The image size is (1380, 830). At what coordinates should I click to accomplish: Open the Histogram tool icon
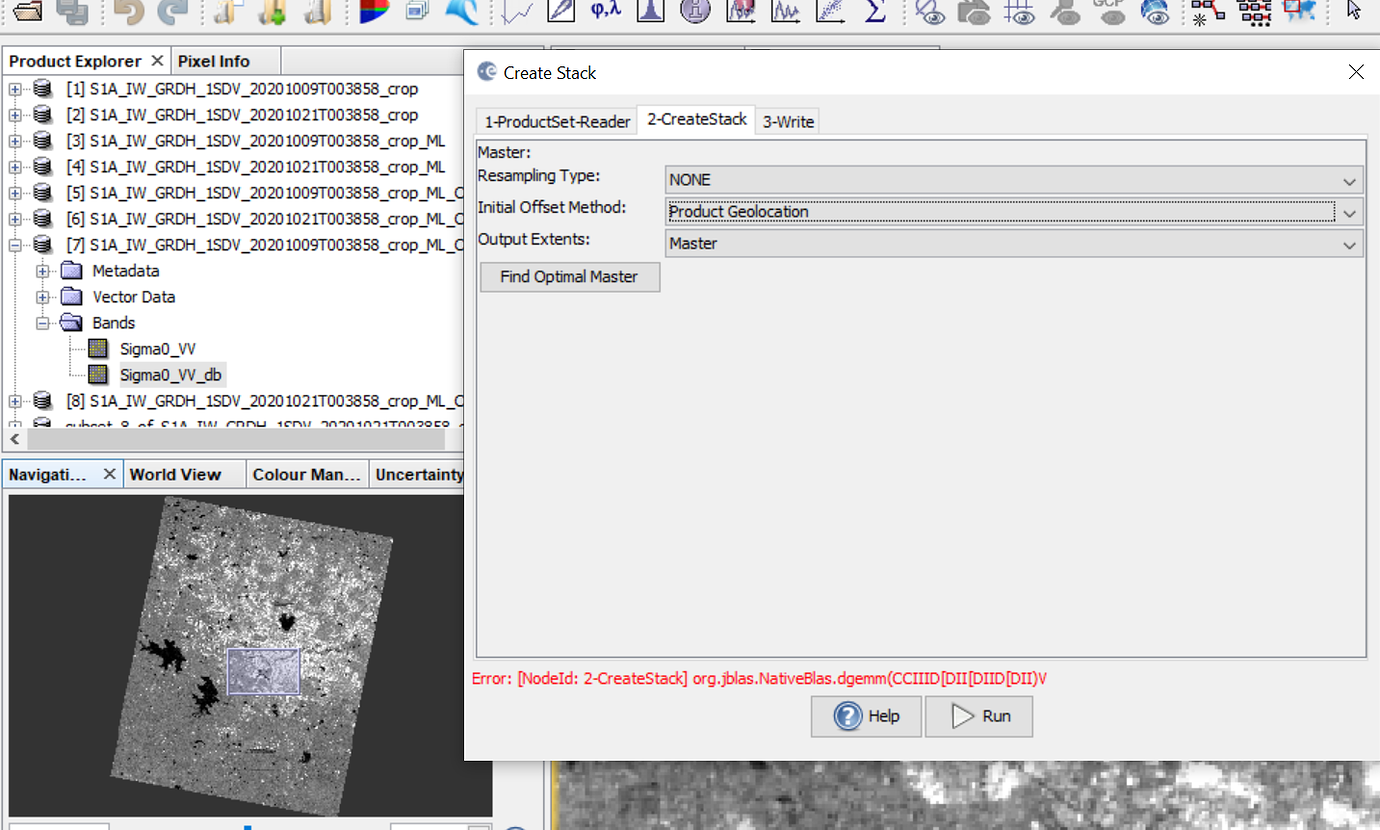[651, 10]
